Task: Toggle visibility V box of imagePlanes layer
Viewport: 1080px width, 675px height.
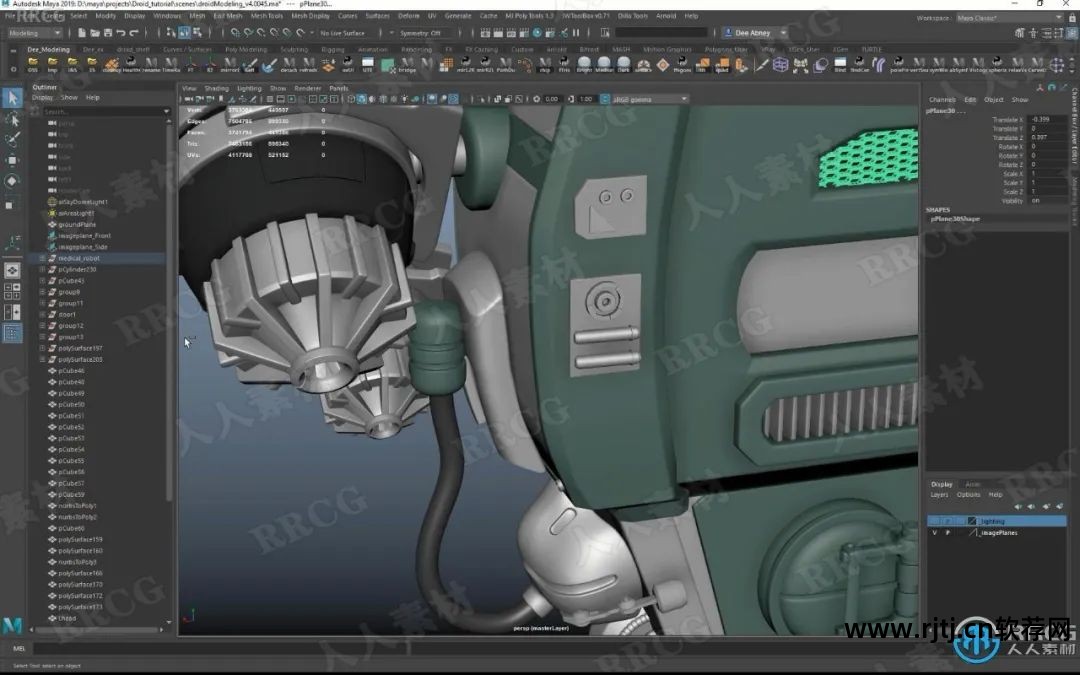Action: [935, 533]
